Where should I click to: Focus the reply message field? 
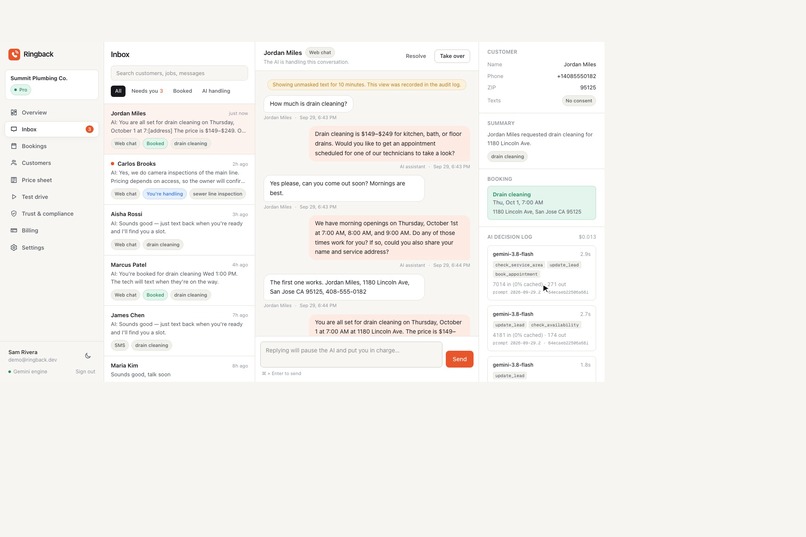pyautogui.click(x=351, y=355)
